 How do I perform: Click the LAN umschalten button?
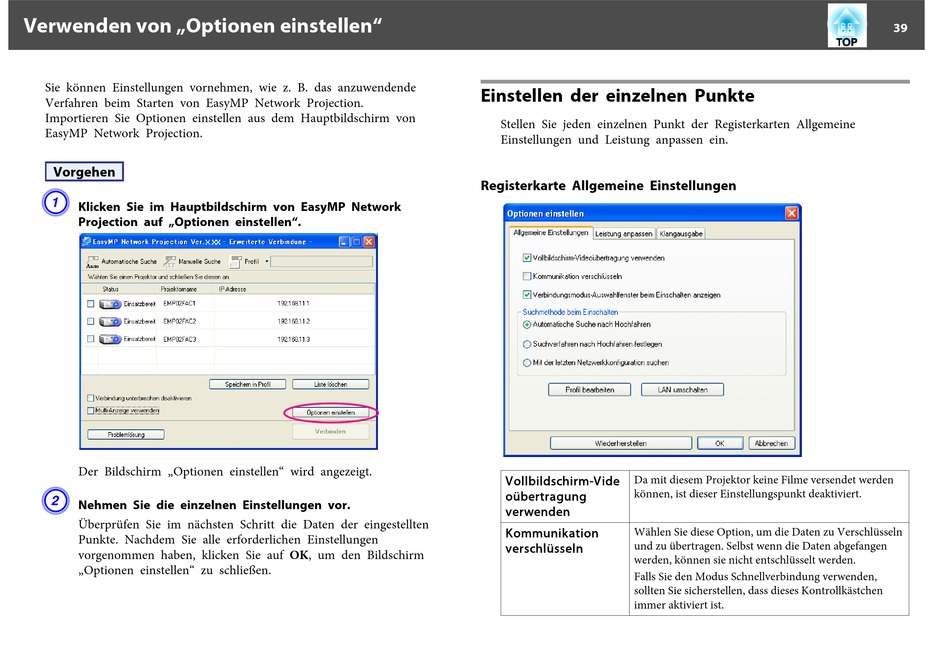click(682, 390)
